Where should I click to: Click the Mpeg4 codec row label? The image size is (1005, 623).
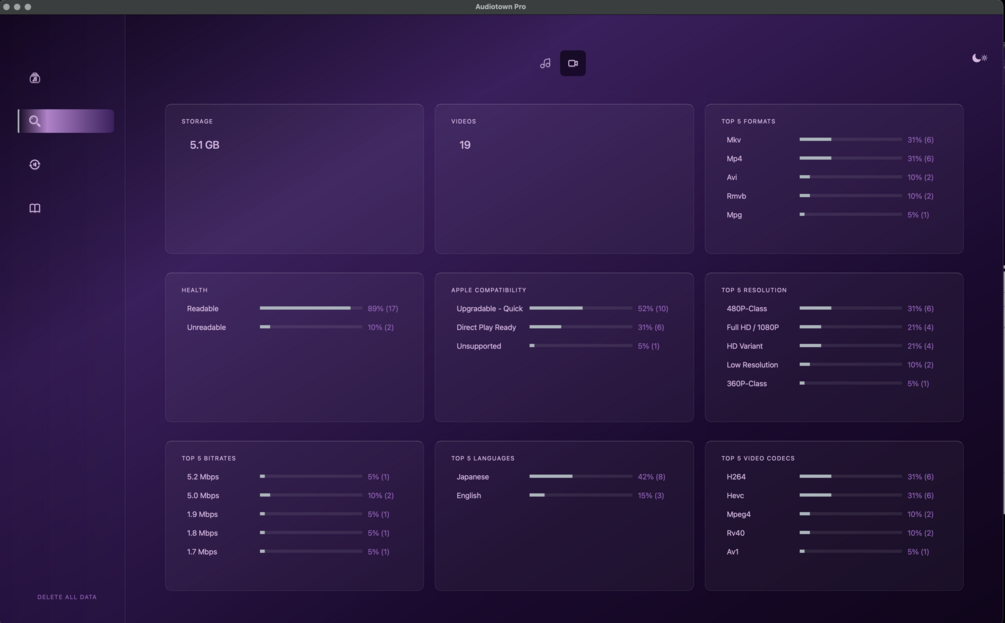tap(738, 514)
